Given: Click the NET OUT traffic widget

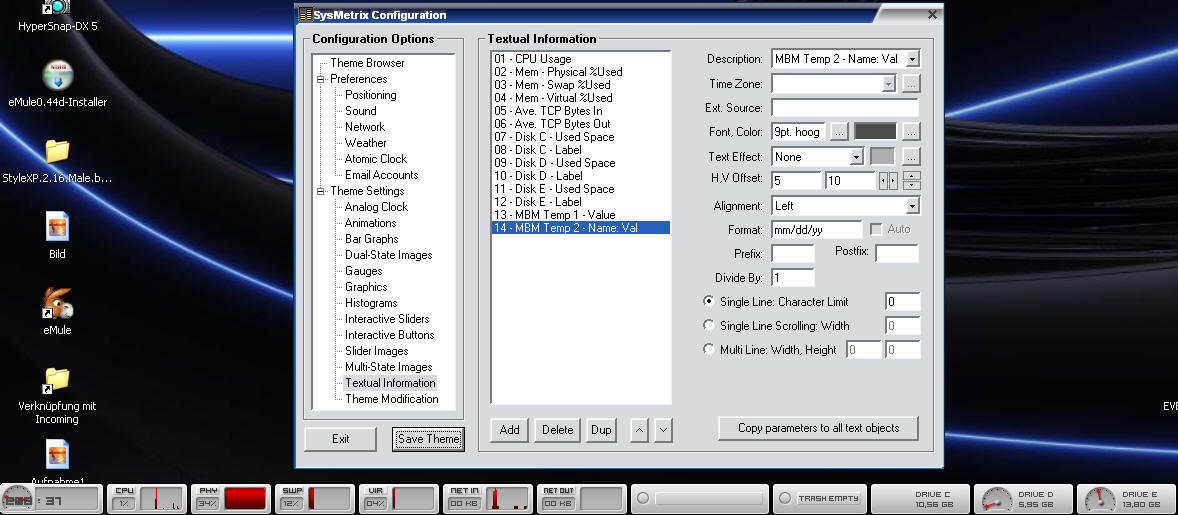Looking at the screenshot, I should point(582,498).
